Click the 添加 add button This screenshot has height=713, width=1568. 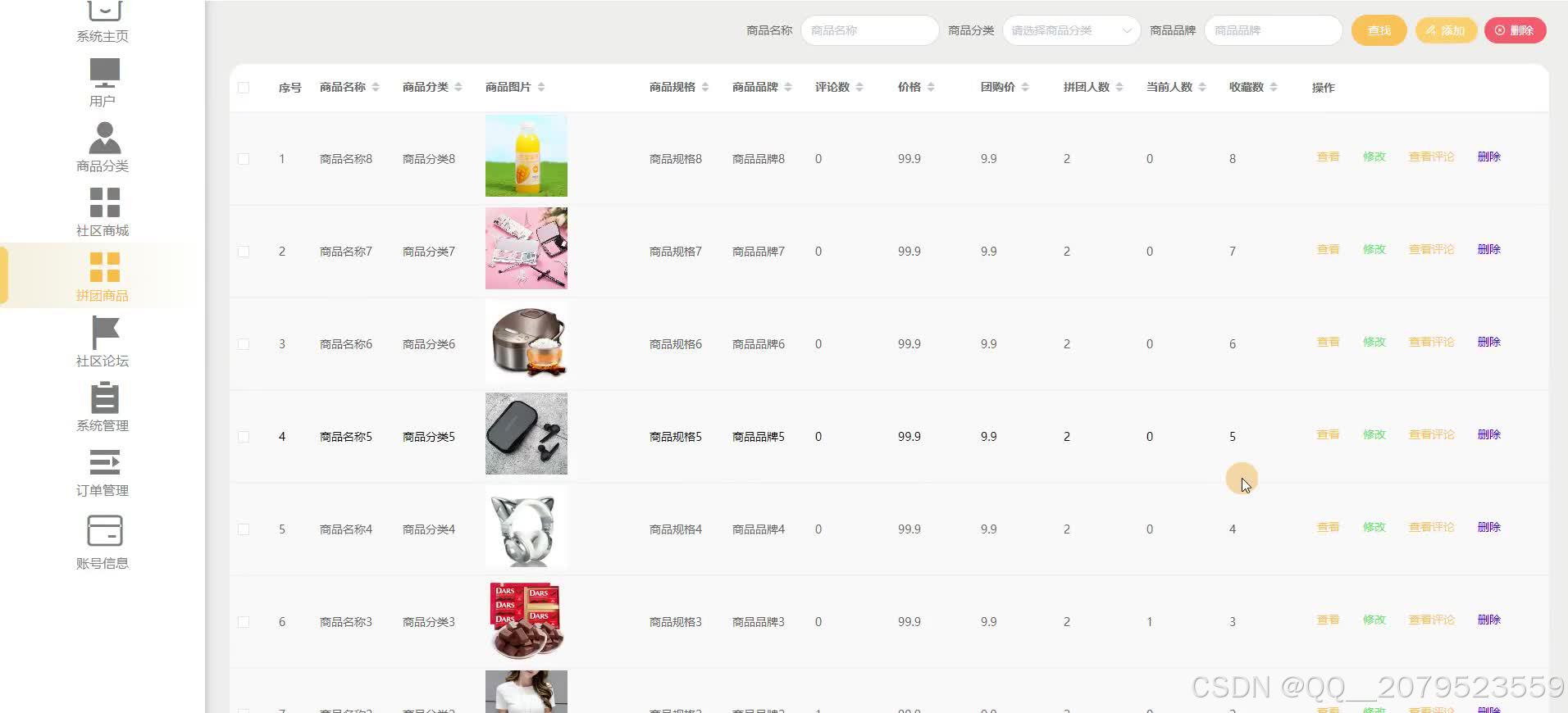(x=1446, y=30)
